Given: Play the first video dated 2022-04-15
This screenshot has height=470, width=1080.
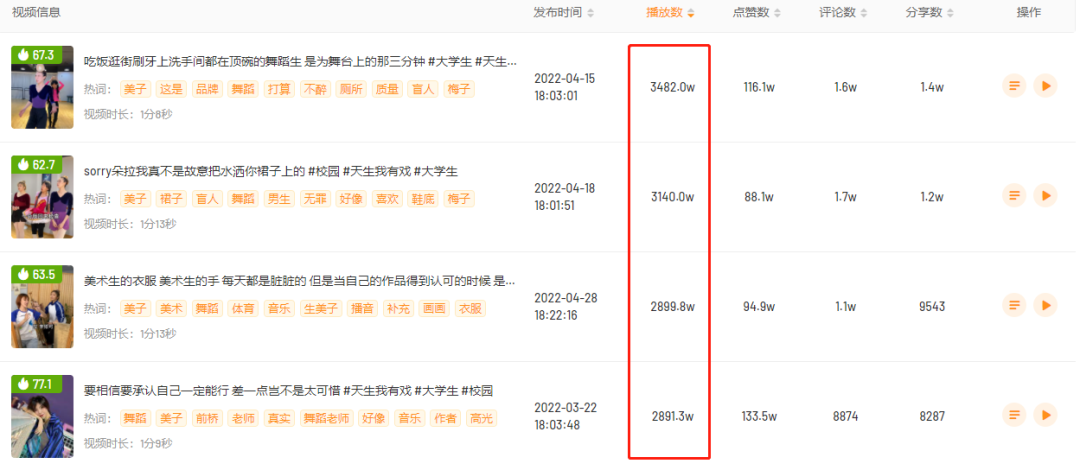Looking at the screenshot, I should (x=1044, y=87).
